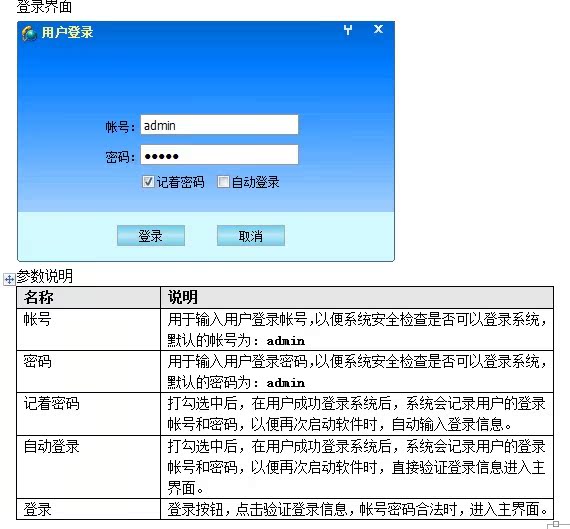Focus the 密码 password field

(220, 155)
